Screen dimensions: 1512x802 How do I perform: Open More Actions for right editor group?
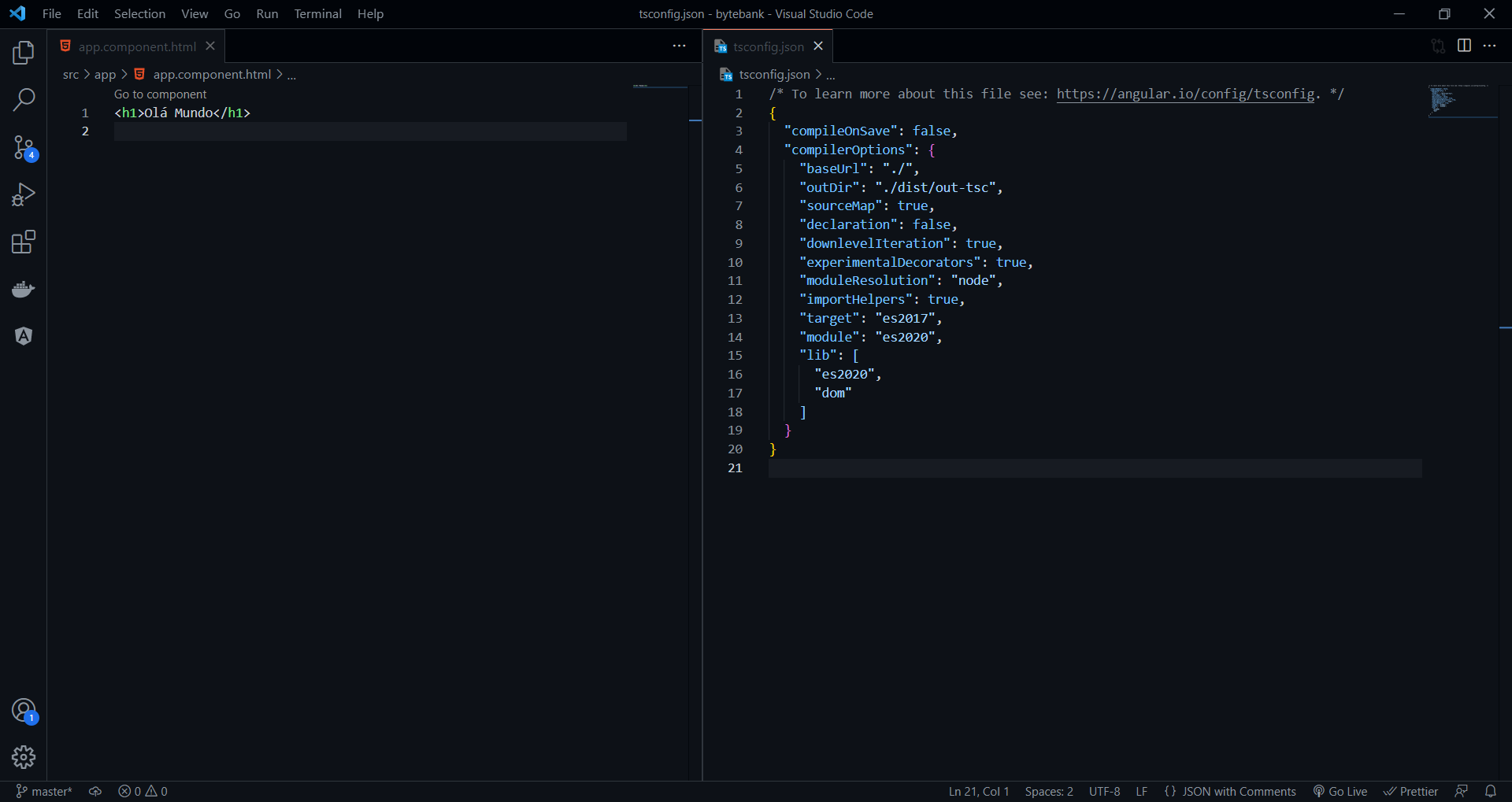[x=1489, y=46]
